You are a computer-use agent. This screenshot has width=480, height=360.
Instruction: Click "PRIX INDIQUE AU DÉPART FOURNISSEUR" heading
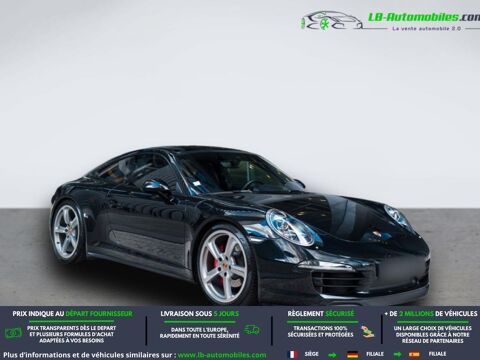click(x=72, y=314)
